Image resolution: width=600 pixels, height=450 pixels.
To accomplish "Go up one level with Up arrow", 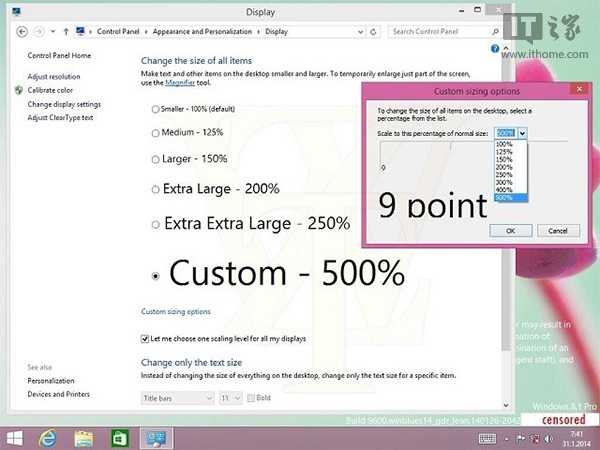I will [66, 32].
